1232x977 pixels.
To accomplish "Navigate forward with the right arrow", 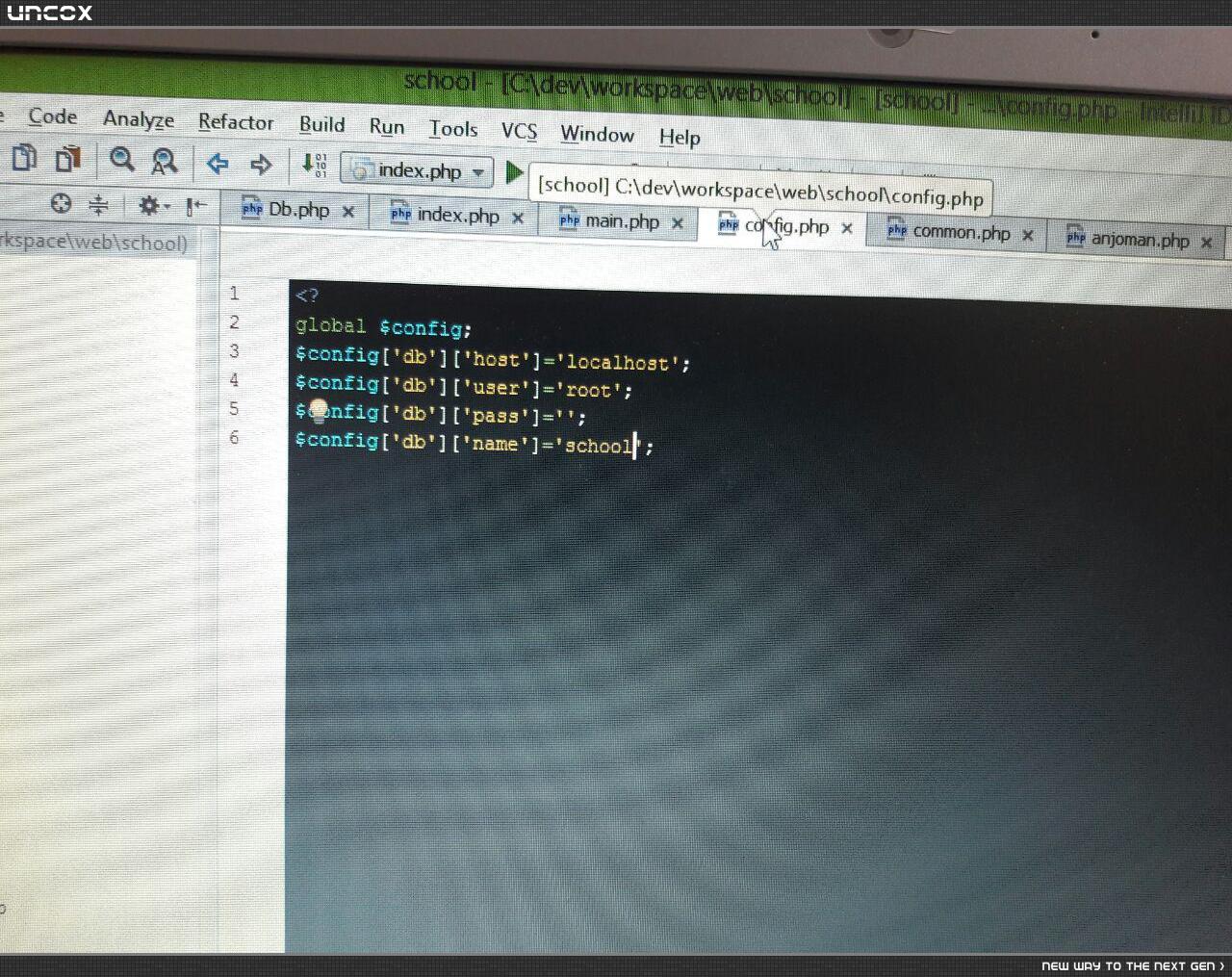I will click(x=261, y=165).
